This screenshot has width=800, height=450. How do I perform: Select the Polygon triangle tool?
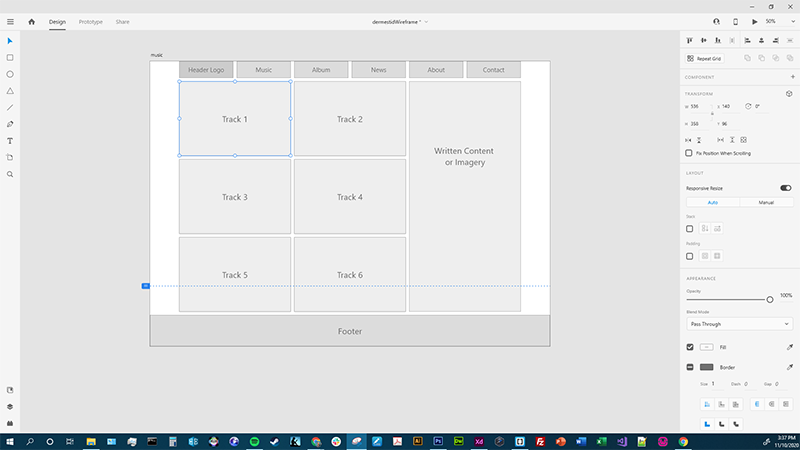10,91
